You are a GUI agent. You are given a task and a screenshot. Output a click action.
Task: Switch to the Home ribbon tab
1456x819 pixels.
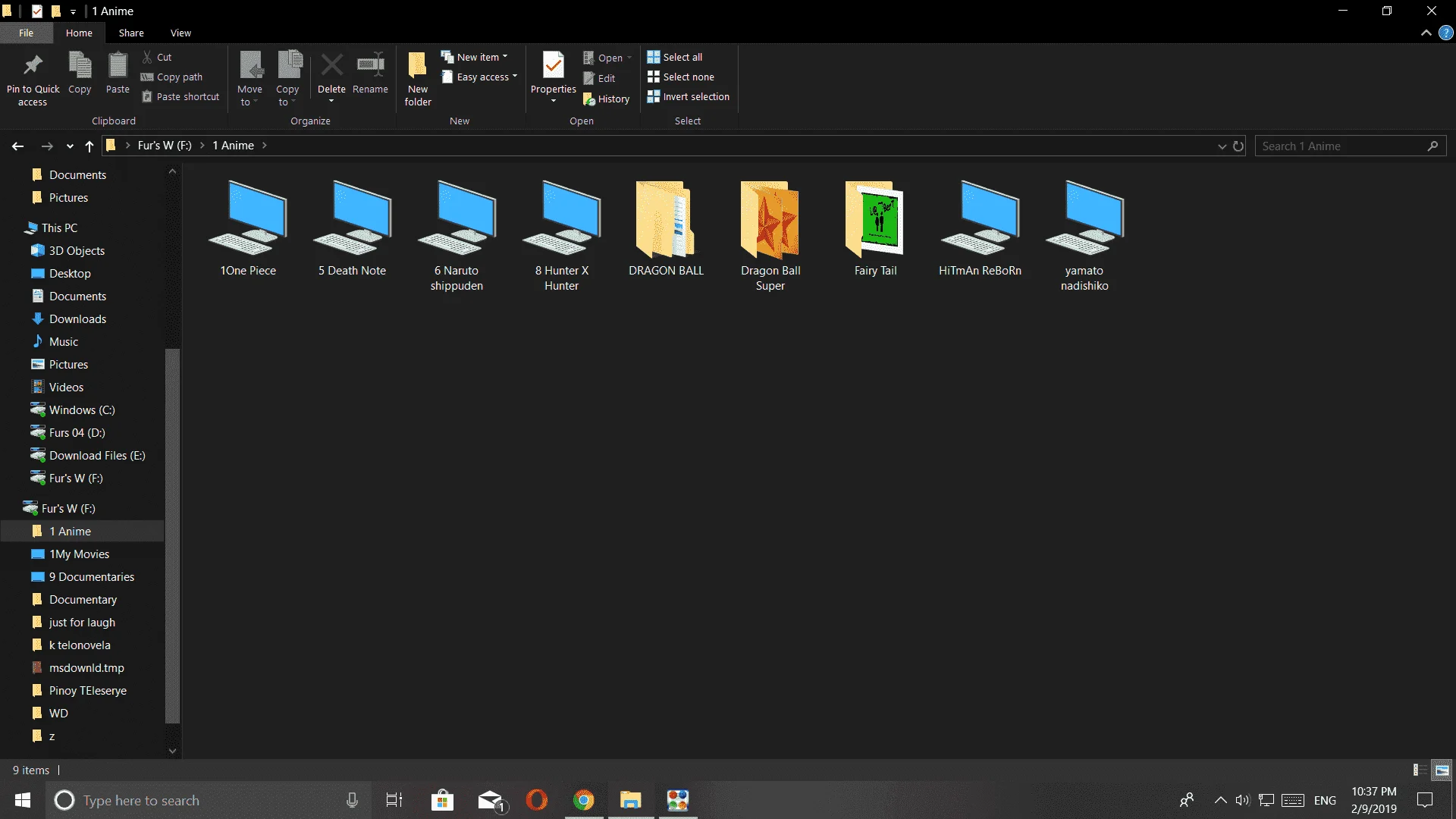pos(79,33)
